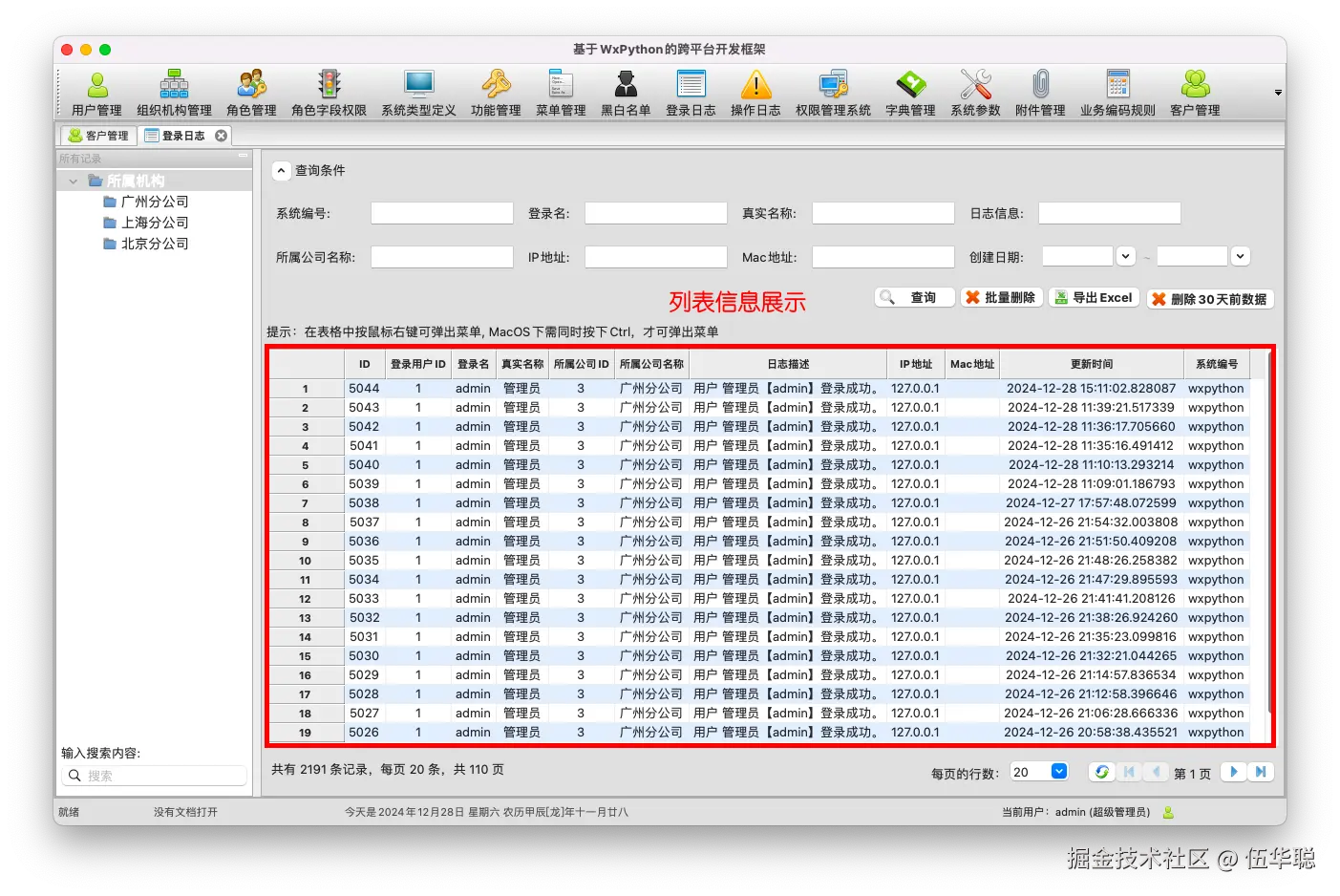Click the 导出 Excel button
1340x896 pixels.
[x=1094, y=298]
